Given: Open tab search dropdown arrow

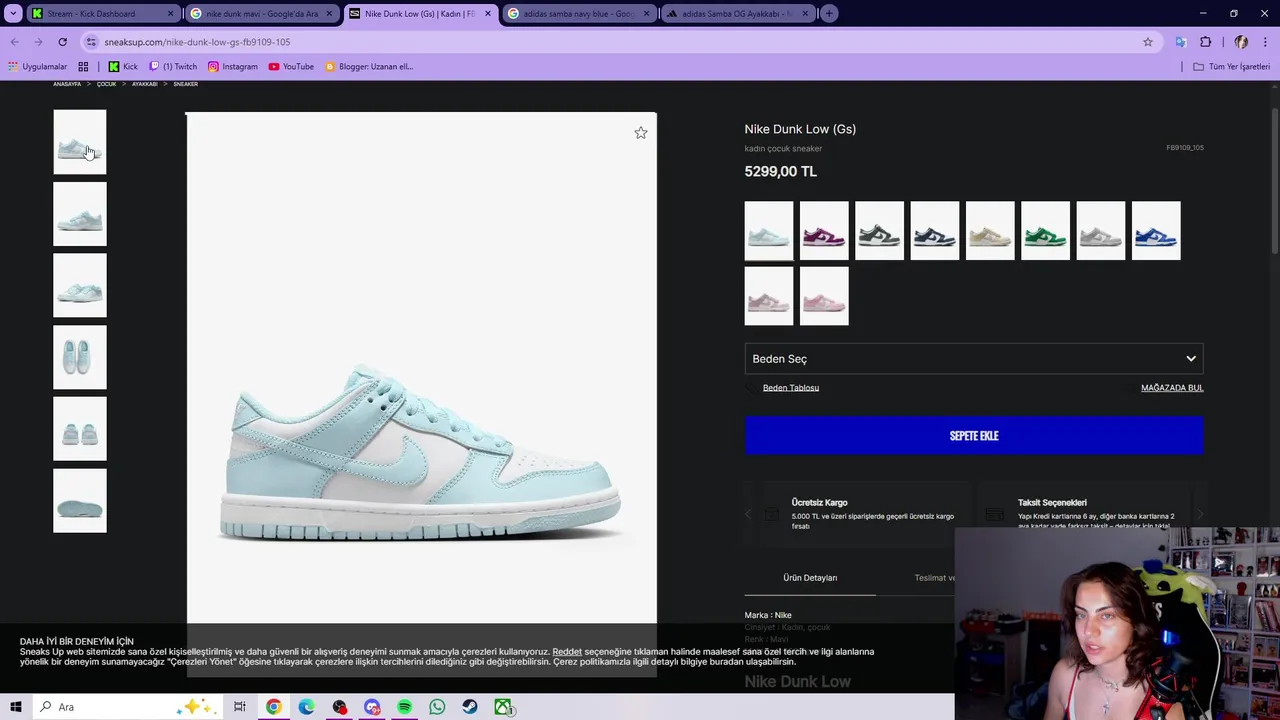Looking at the screenshot, I should (13, 14).
